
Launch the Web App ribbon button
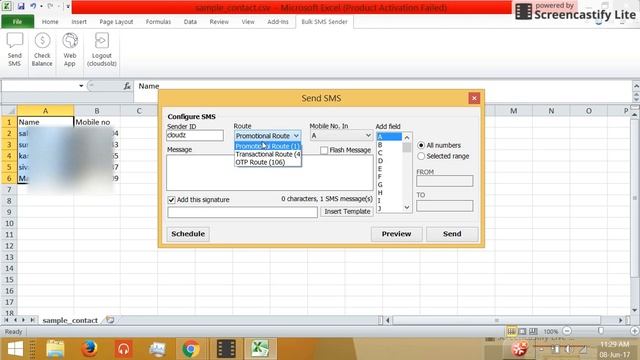70,49
